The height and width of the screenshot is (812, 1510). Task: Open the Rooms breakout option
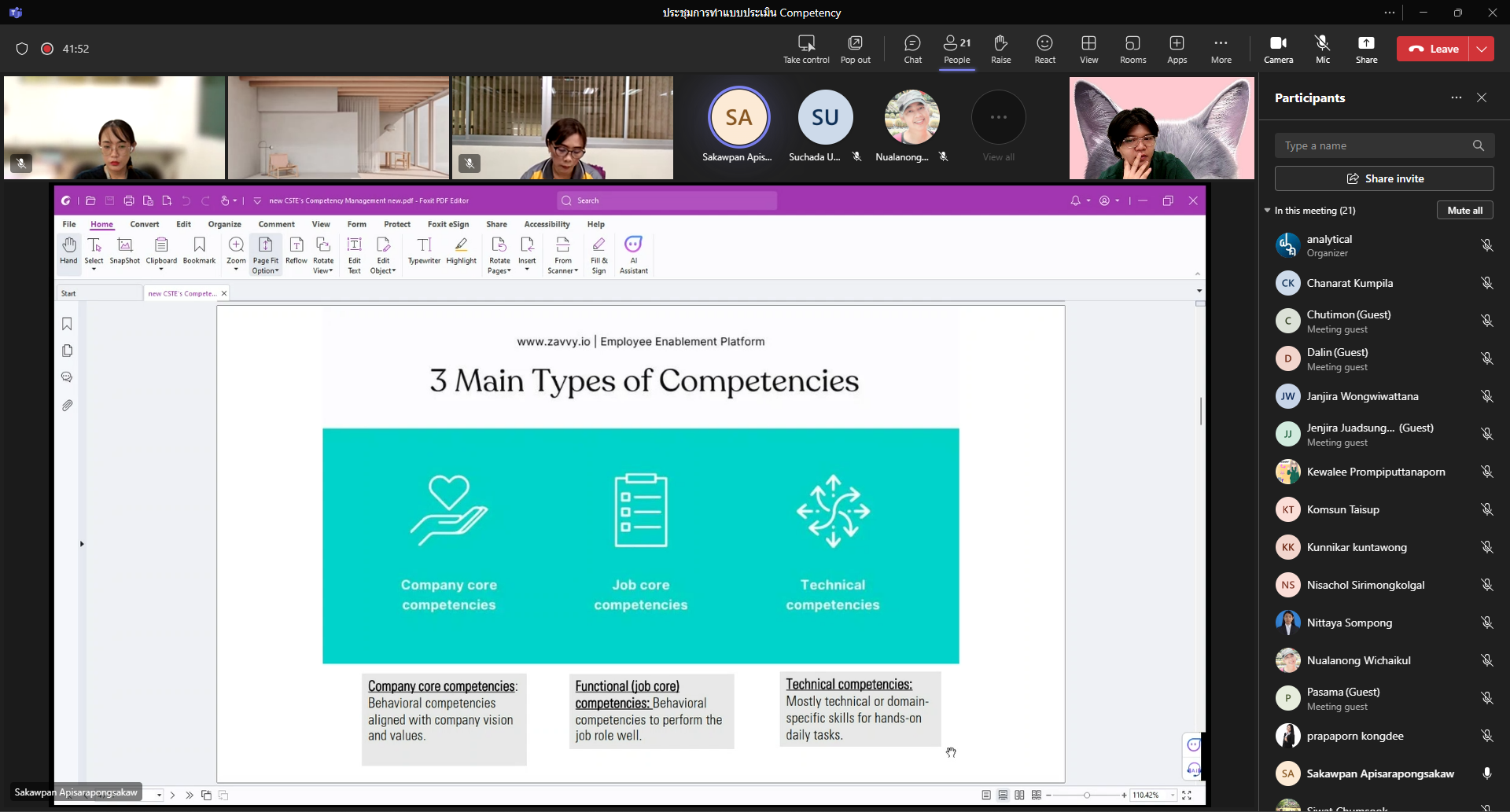point(1132,49)
